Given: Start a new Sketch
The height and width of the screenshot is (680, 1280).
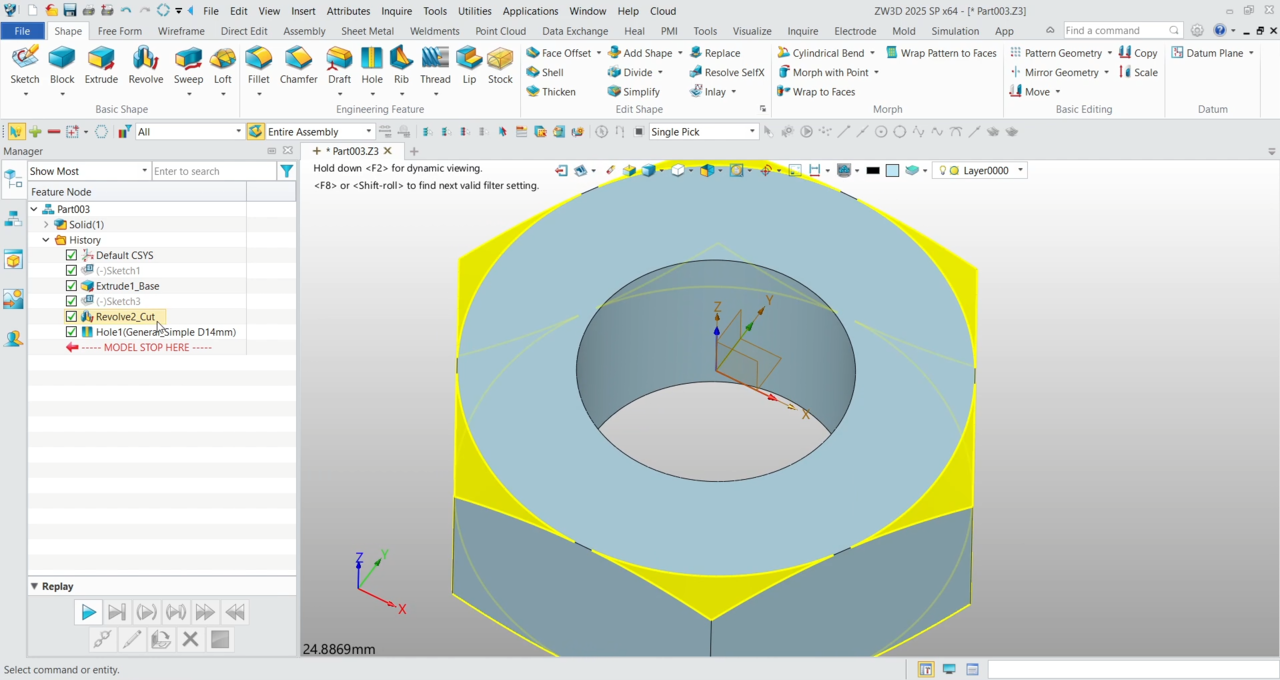Looking at the screenshot, I should coord(25,64).
